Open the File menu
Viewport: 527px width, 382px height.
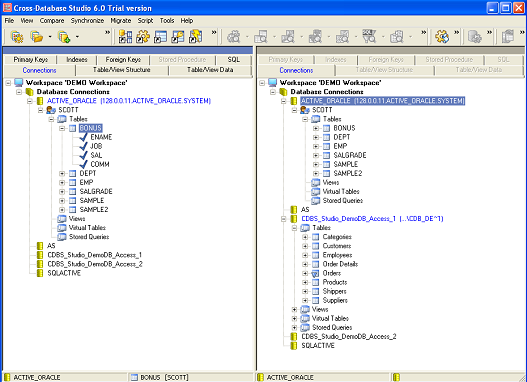click(9, 20)
